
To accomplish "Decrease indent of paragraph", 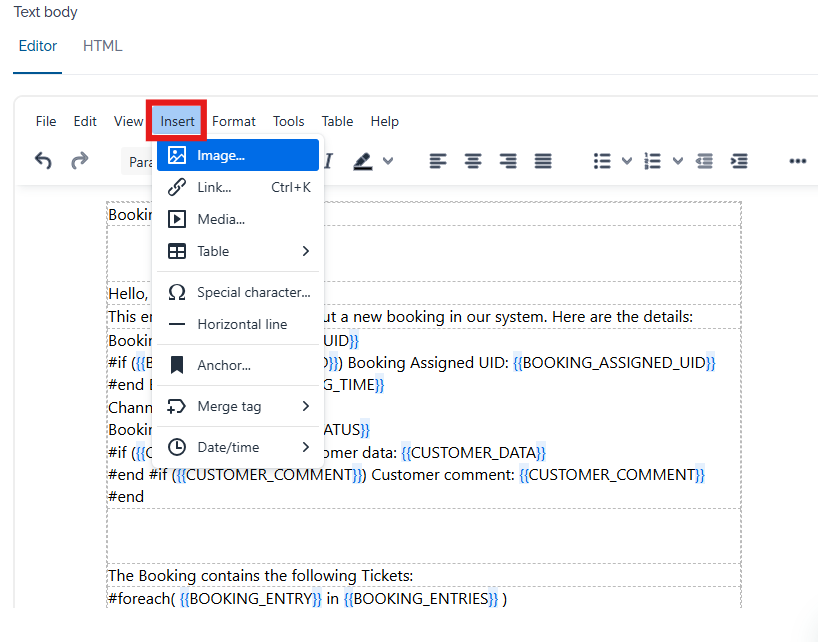I will pyautogui.click(x=704, y=161).
